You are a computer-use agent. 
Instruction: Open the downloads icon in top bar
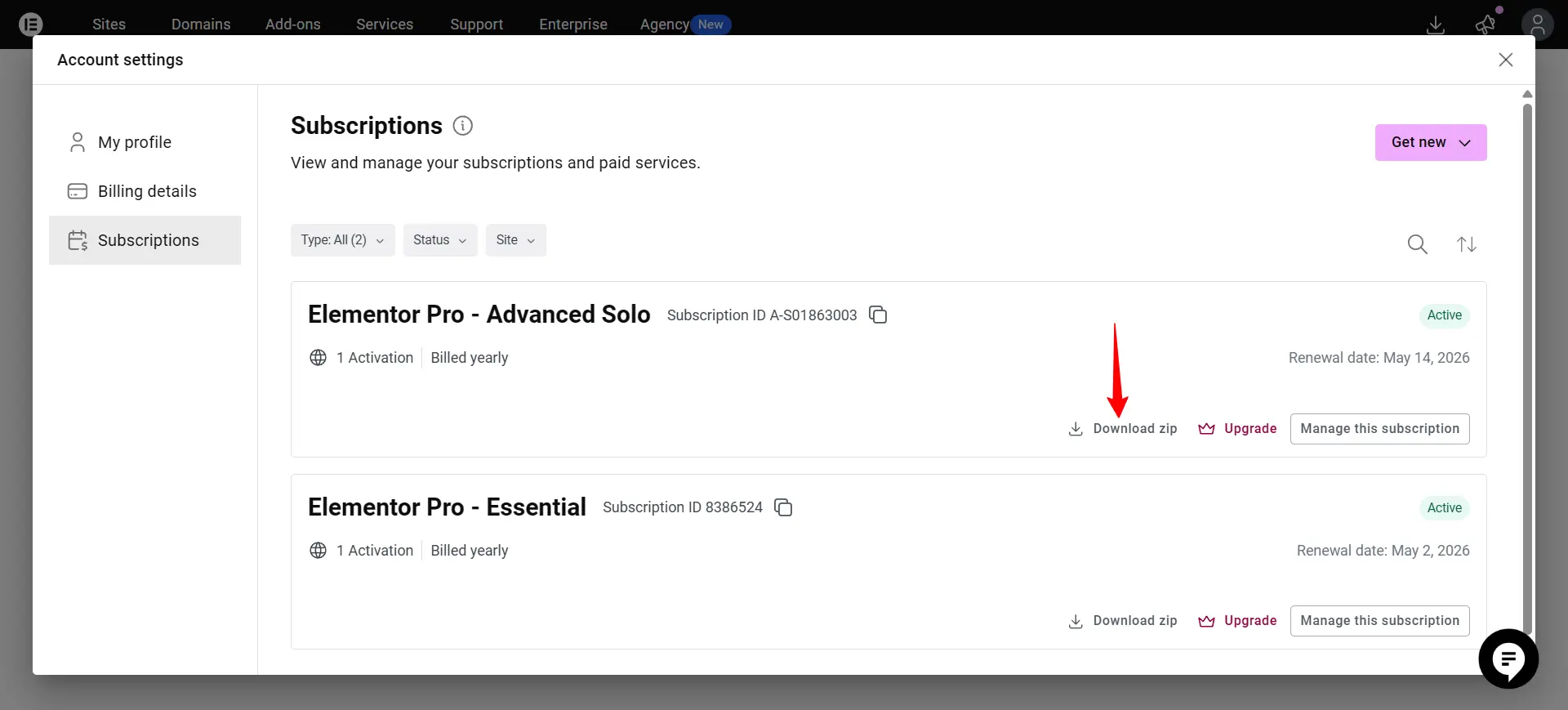tap(1435, 25)
